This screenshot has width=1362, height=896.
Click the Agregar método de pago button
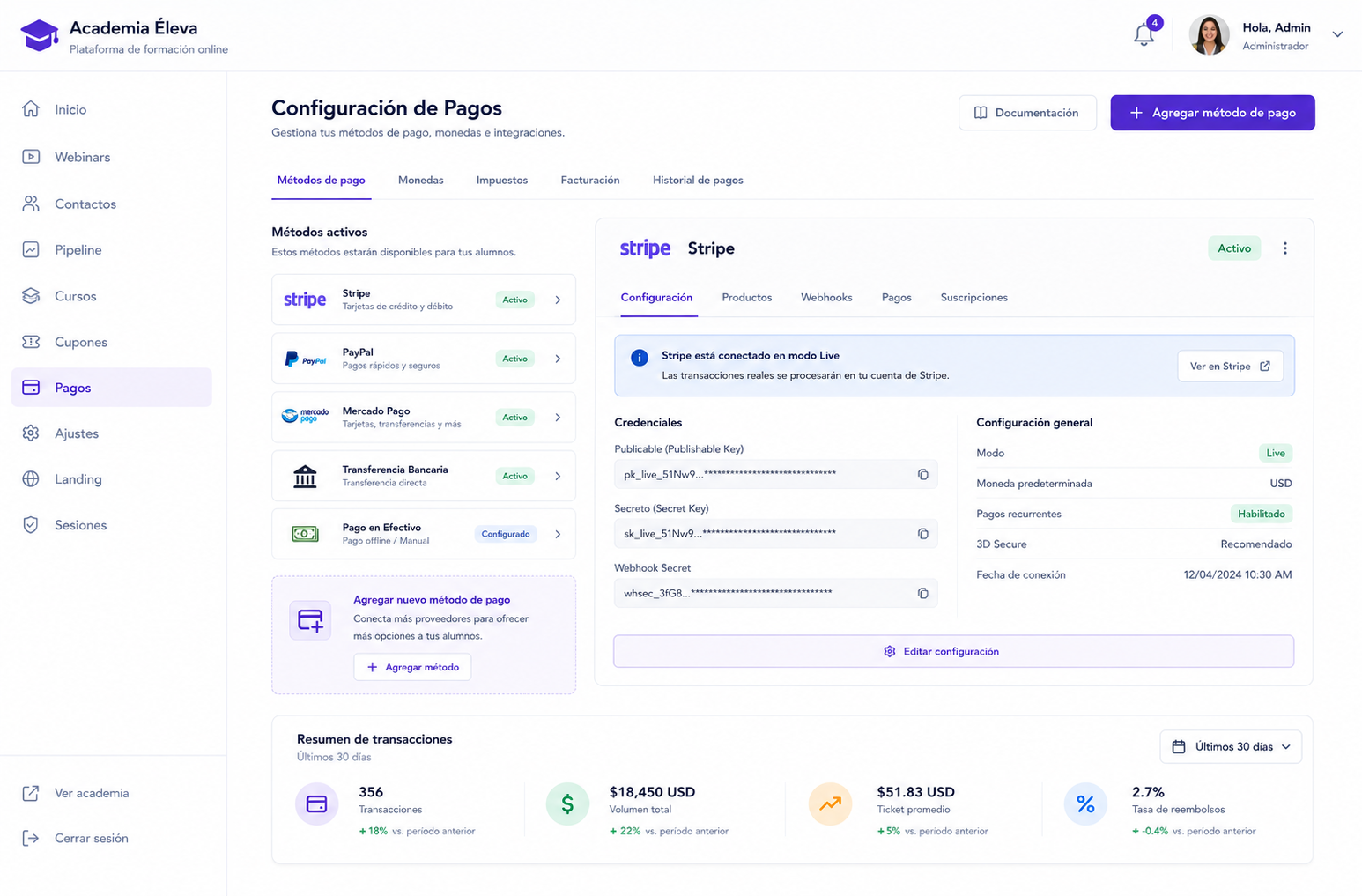coord(1212,113)
